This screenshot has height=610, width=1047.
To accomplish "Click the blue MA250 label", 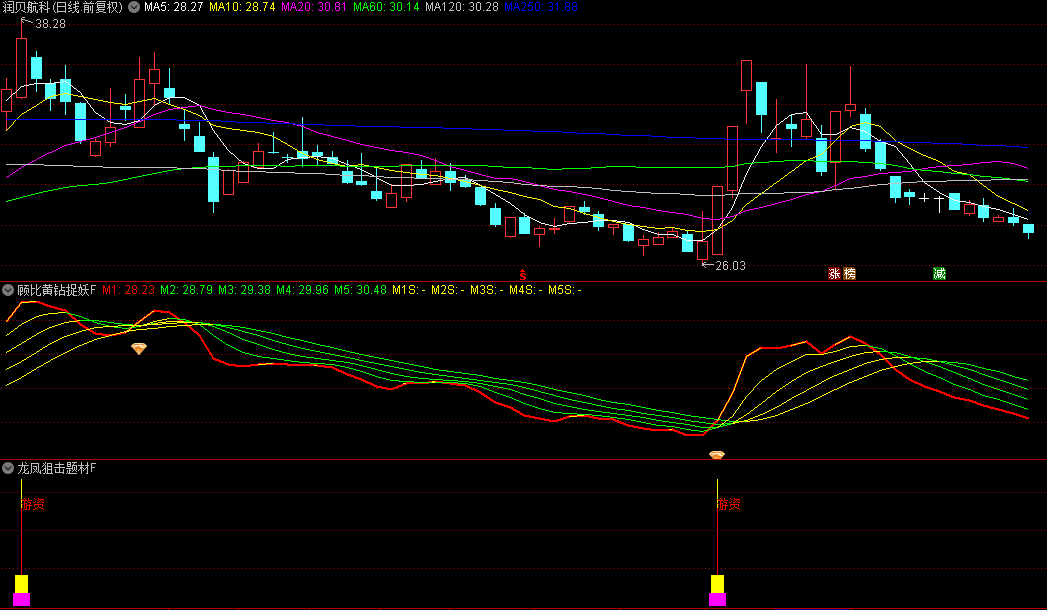I will click(540, 7).
